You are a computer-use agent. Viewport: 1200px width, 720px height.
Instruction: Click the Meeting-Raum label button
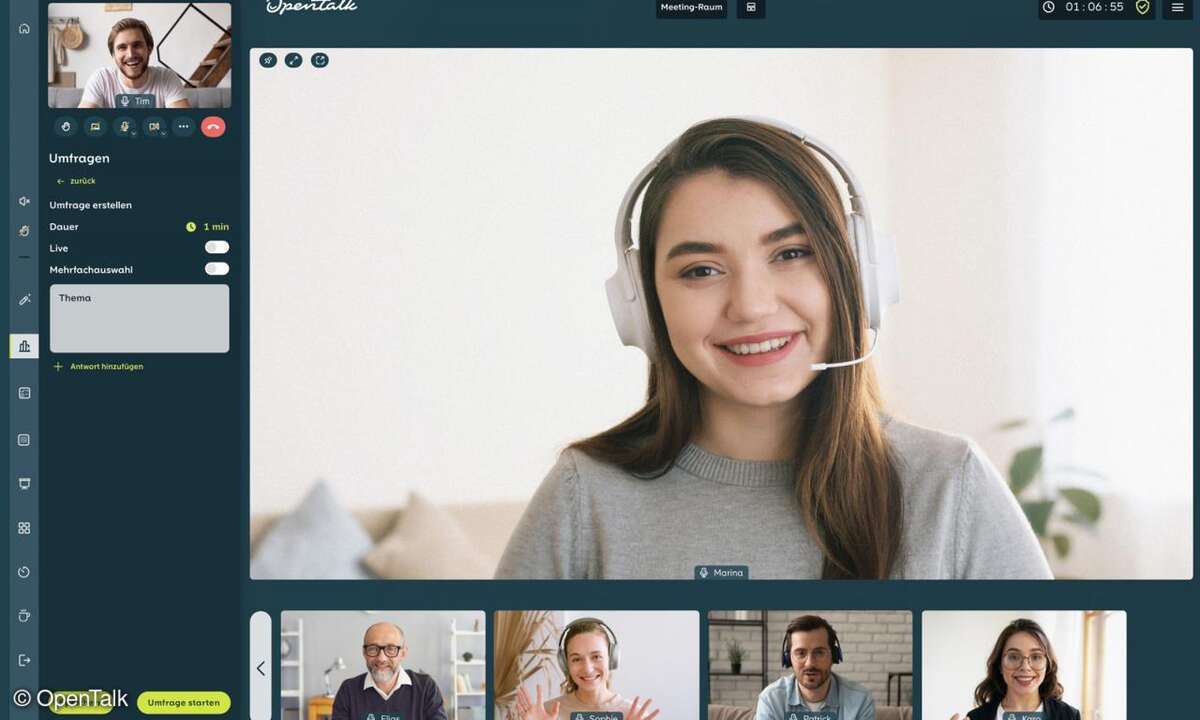(x=692, y=7)
